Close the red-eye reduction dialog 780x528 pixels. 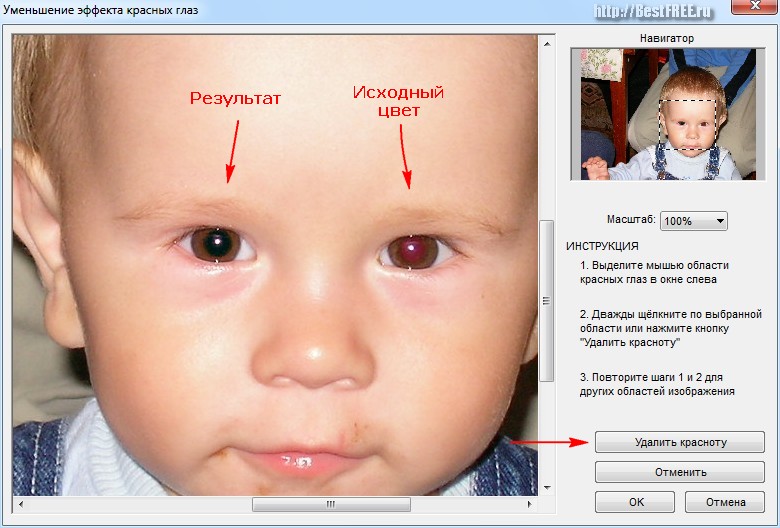(755, 6)
